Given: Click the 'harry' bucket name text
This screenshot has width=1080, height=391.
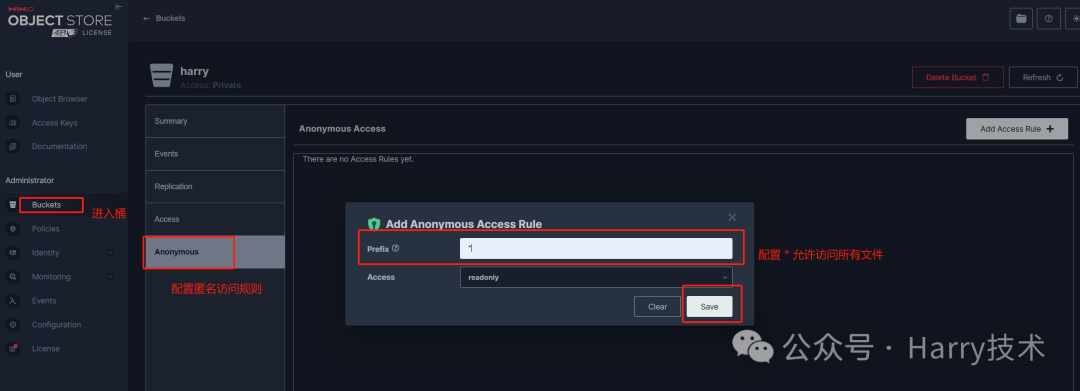Looking at the screenshot, I should click(x=194, y=71).
